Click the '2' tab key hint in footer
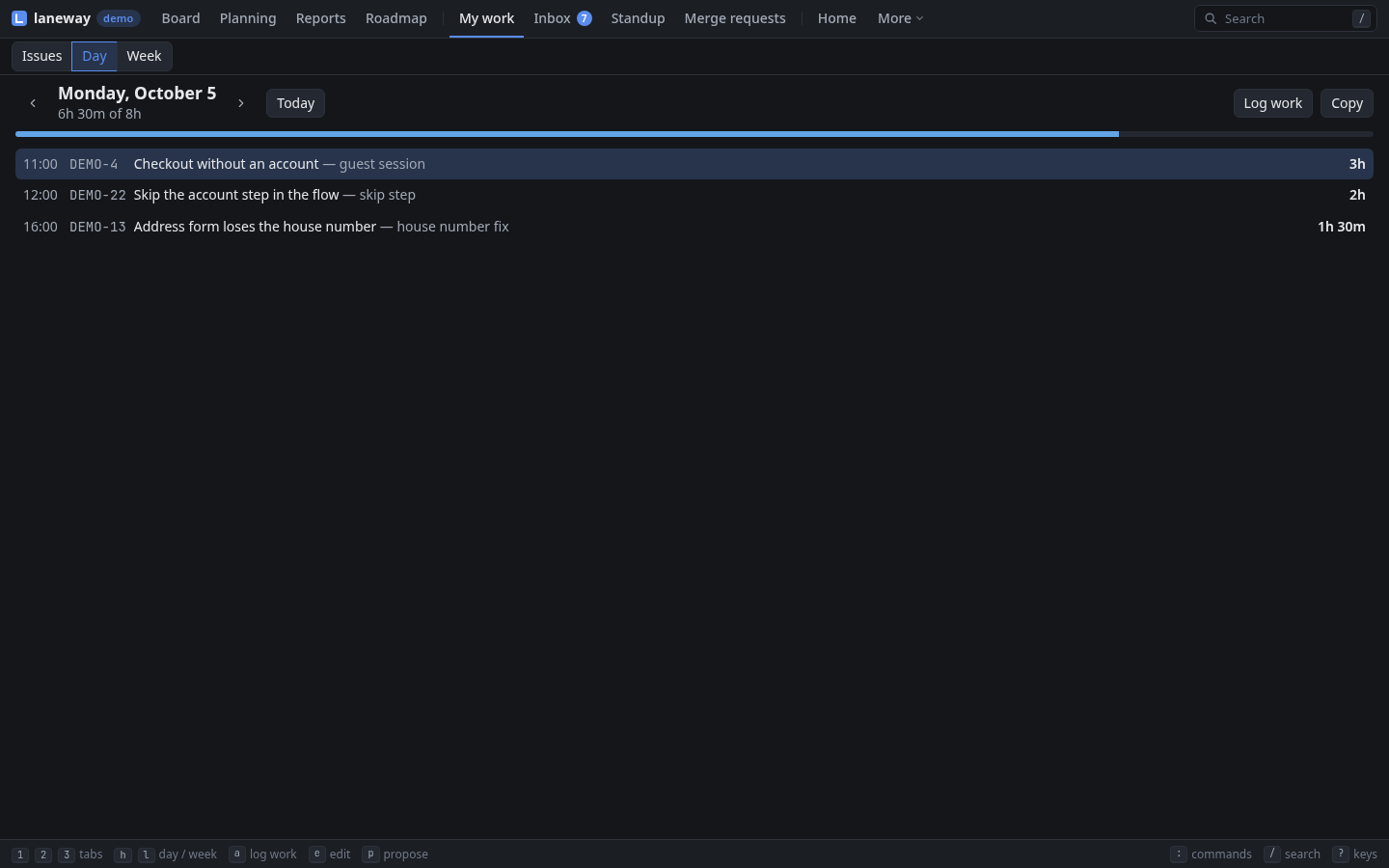Image resolution: width=1389 pixels, height=868 pixels. pos(43,854)
